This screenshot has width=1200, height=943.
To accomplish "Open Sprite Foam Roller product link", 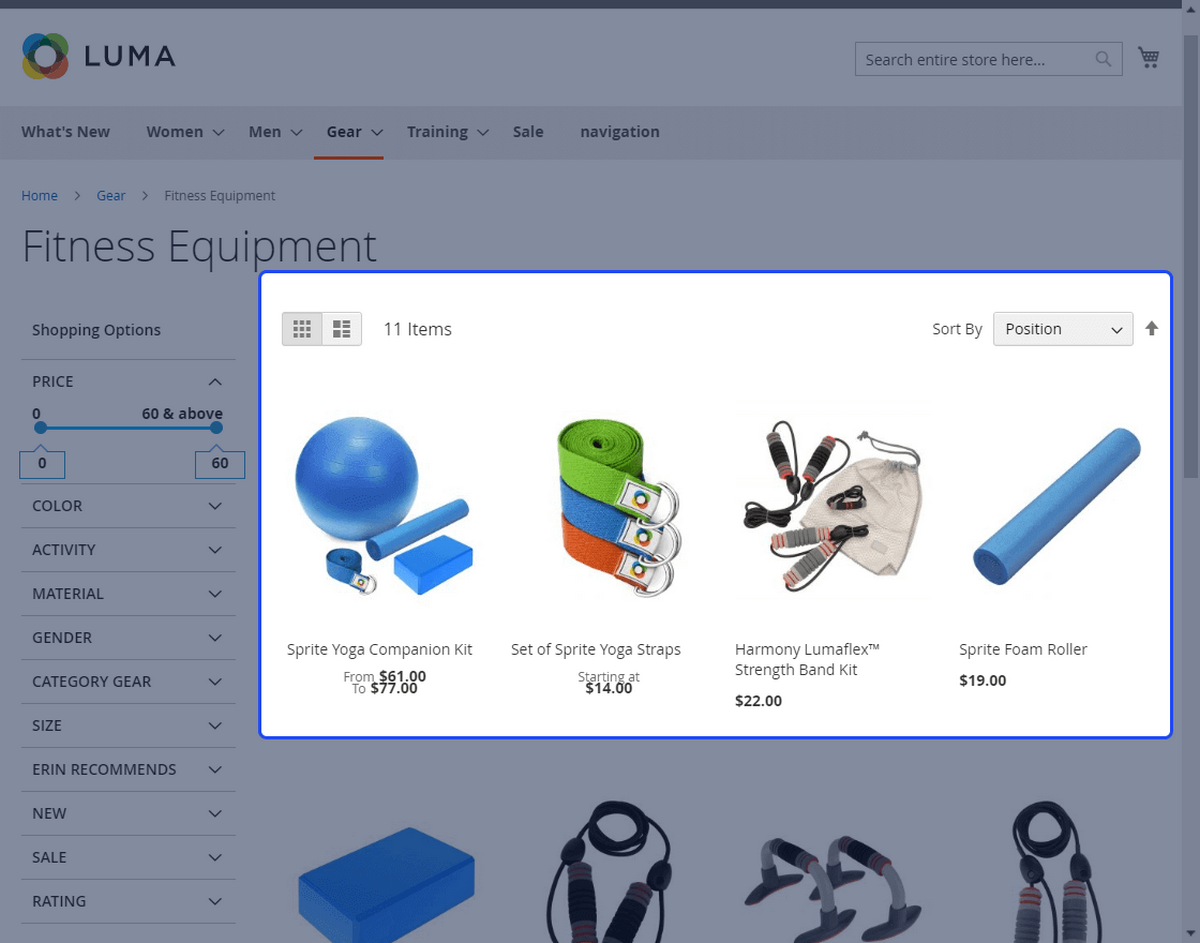I will click(1022, 650).
